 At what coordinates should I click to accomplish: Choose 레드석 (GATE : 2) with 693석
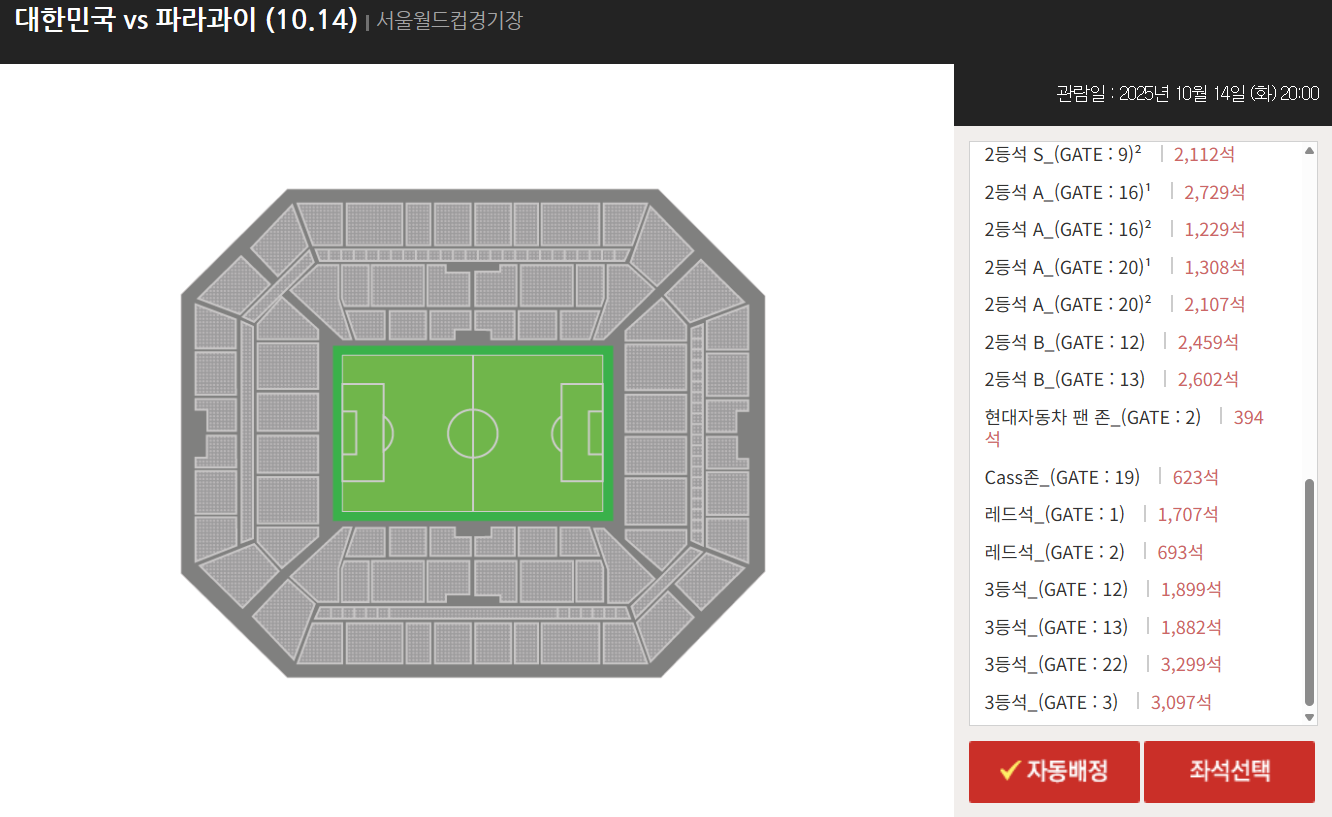coord(1054,552)
